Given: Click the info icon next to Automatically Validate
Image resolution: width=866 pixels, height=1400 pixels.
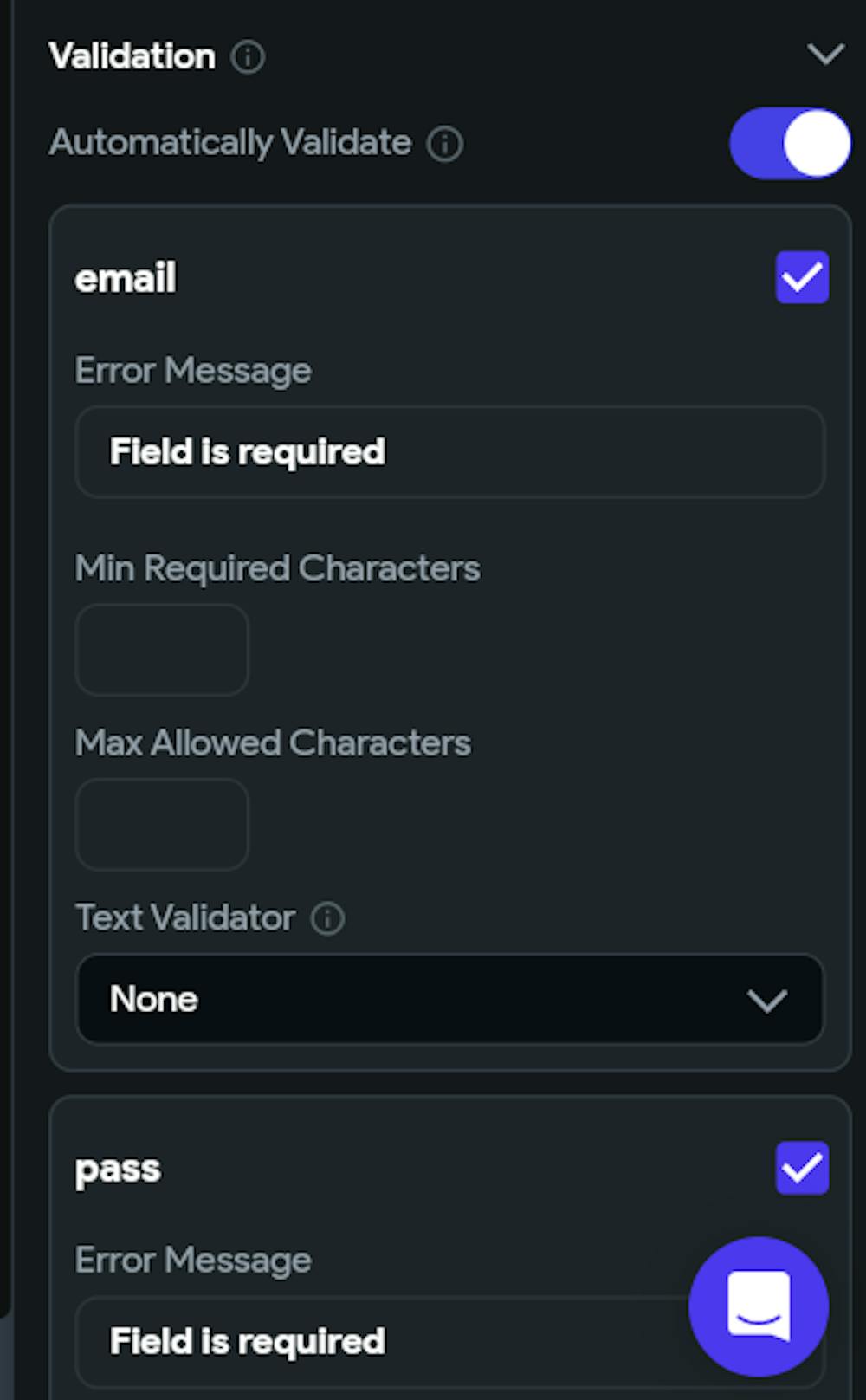Looking at the screenshot, I should 445,144.
